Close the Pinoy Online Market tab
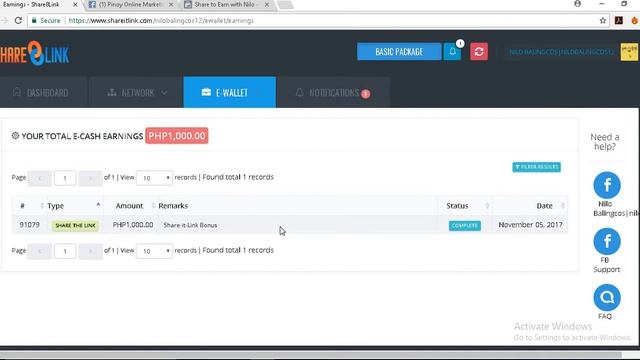This screenshot has width=640, height=360. pyautogui.click(x=171, y=4)
